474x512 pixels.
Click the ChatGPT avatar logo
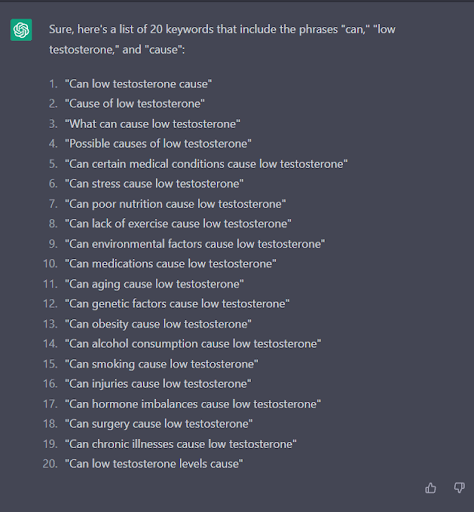(x=21, y=30)
